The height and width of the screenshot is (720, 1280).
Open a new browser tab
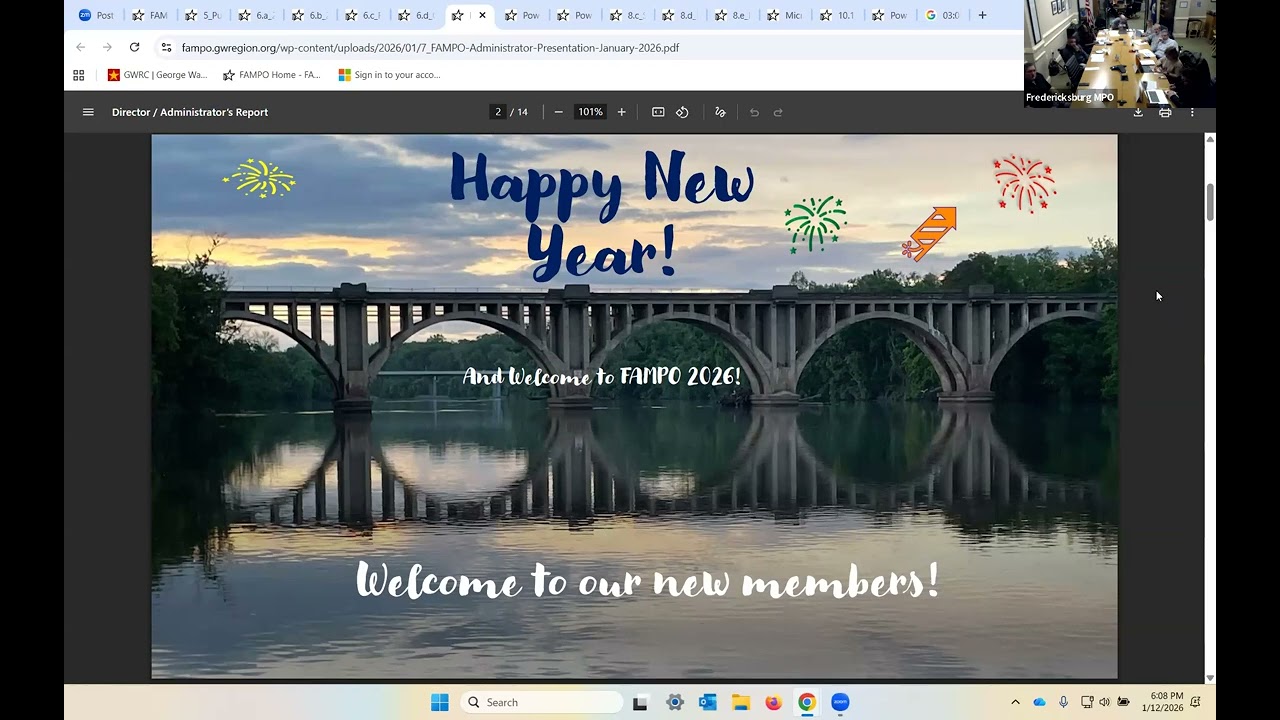[x=982, y=15]
